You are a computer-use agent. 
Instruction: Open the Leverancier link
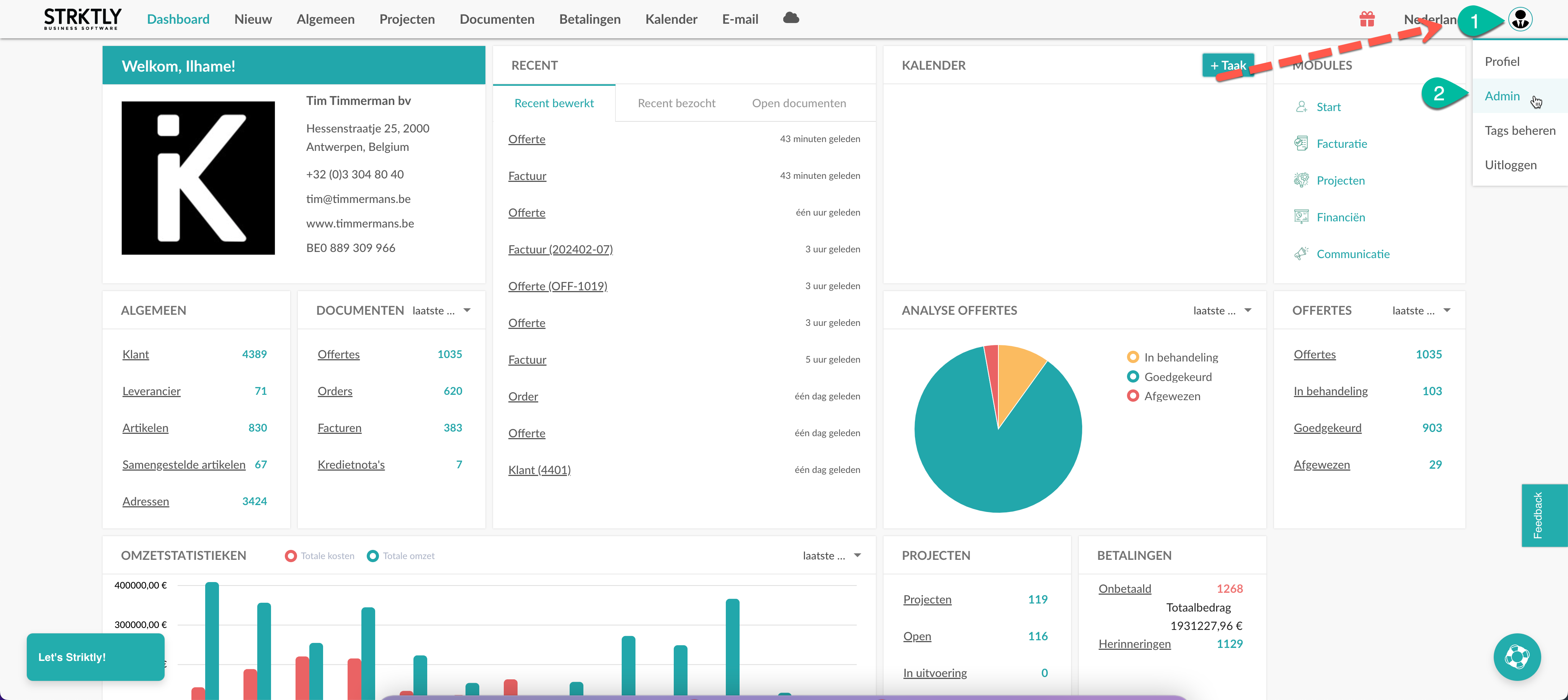pos(152,391)
